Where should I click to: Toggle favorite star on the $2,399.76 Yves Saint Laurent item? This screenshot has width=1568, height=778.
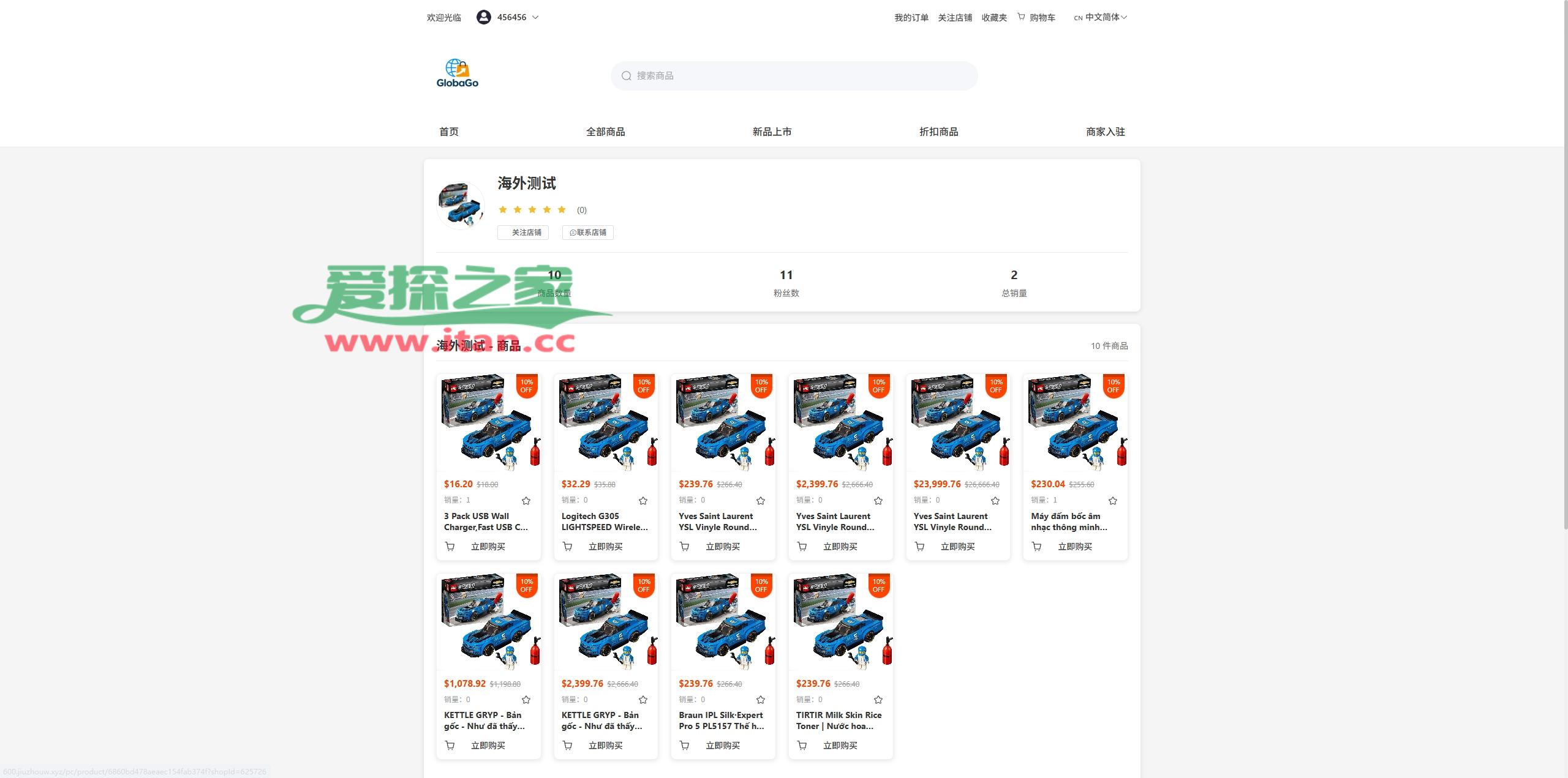(878, 501)
